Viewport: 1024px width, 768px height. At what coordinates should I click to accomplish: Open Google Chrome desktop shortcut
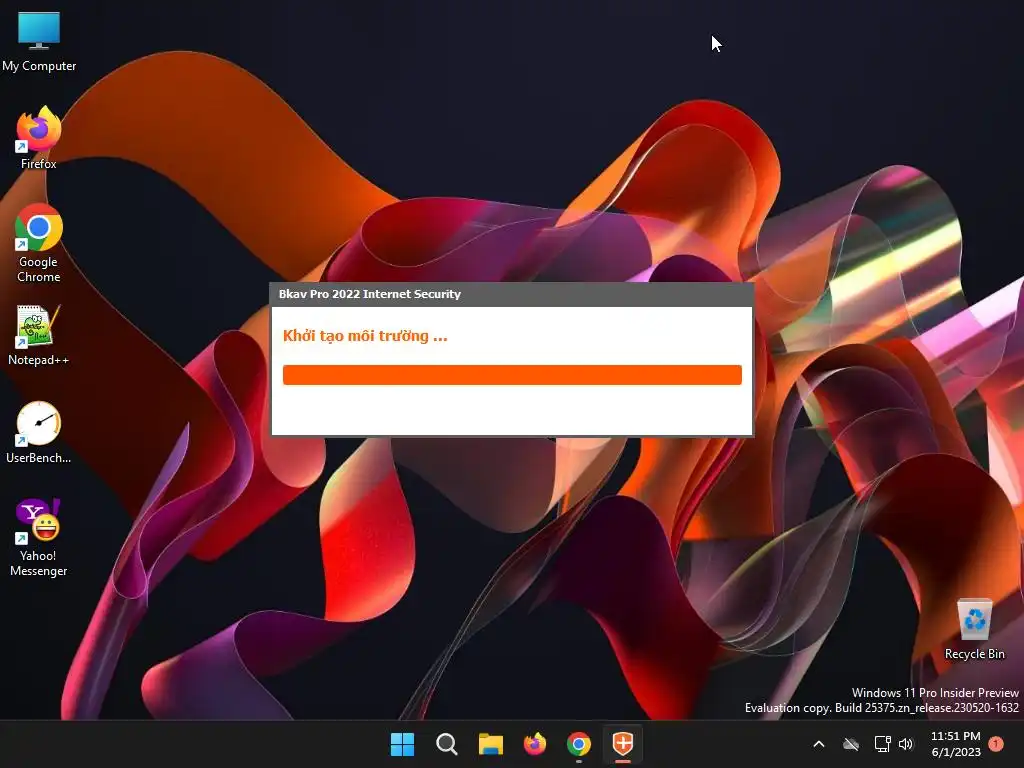click(39, 243)
